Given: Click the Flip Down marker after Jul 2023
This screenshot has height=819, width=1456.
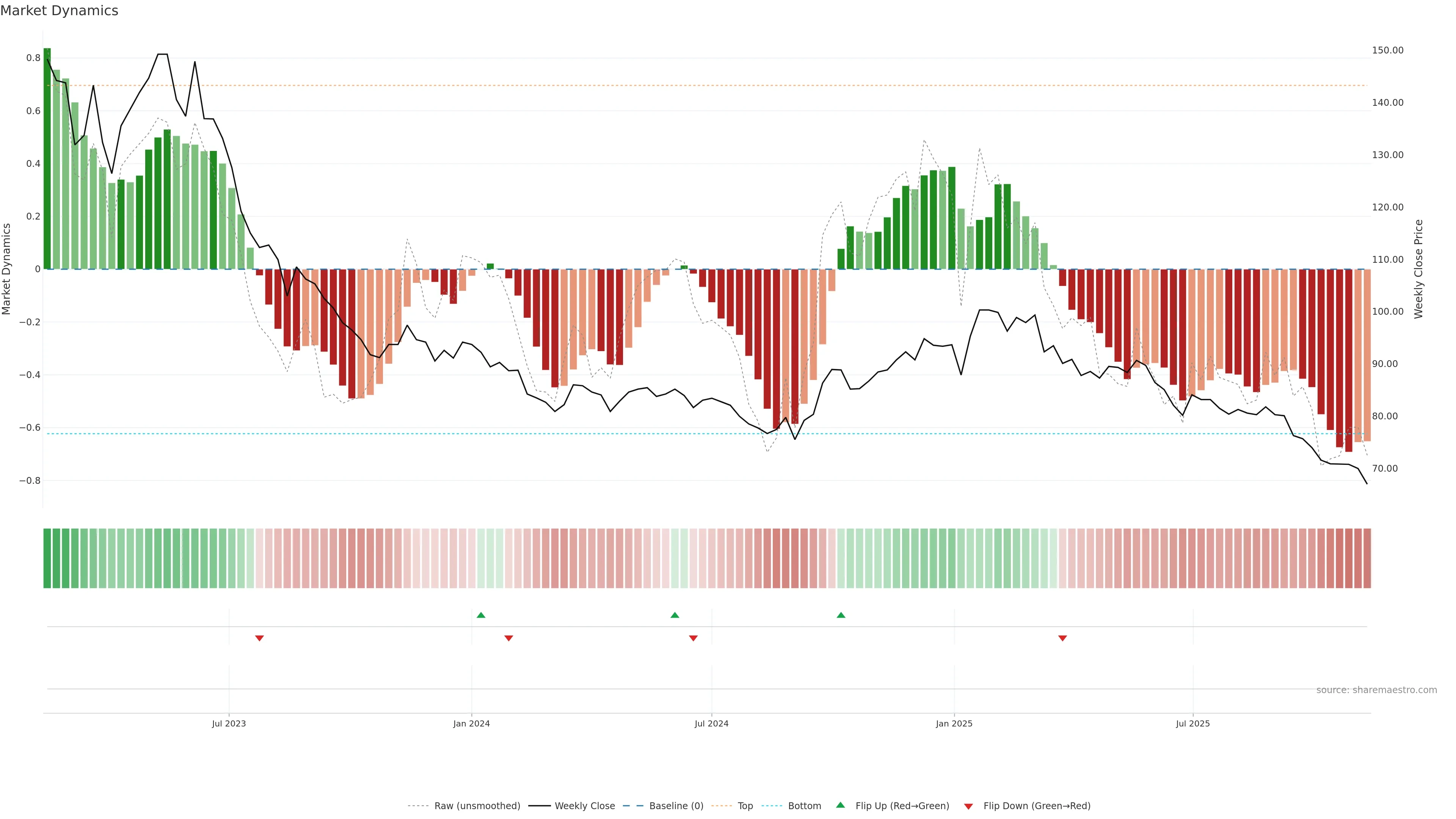Looking at the screenshot, I should 259,638.
